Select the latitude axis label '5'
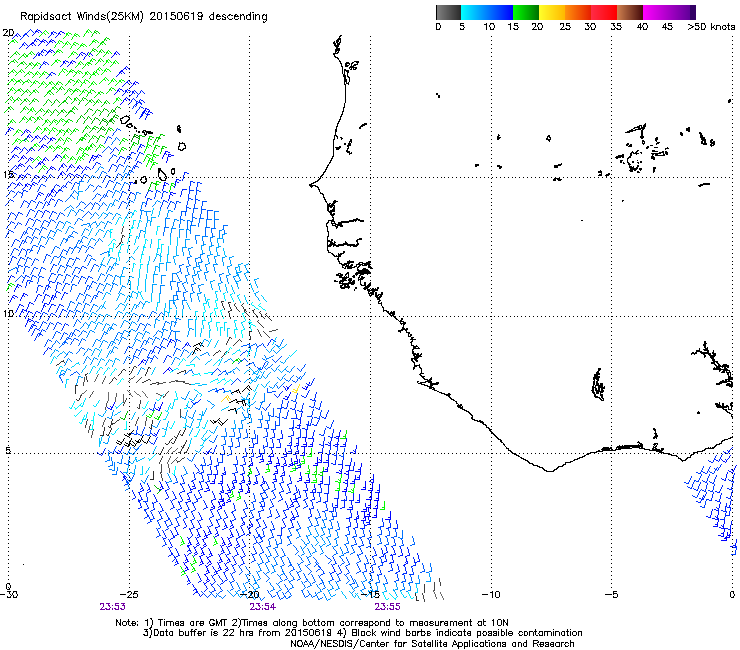This screenshot has width=740, height=650. coord(8,450)
